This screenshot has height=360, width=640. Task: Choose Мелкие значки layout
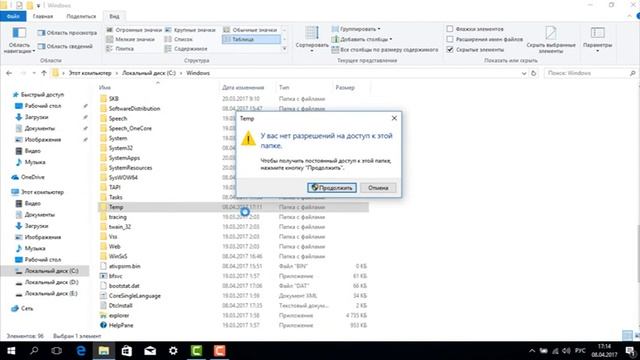[131, 39]
